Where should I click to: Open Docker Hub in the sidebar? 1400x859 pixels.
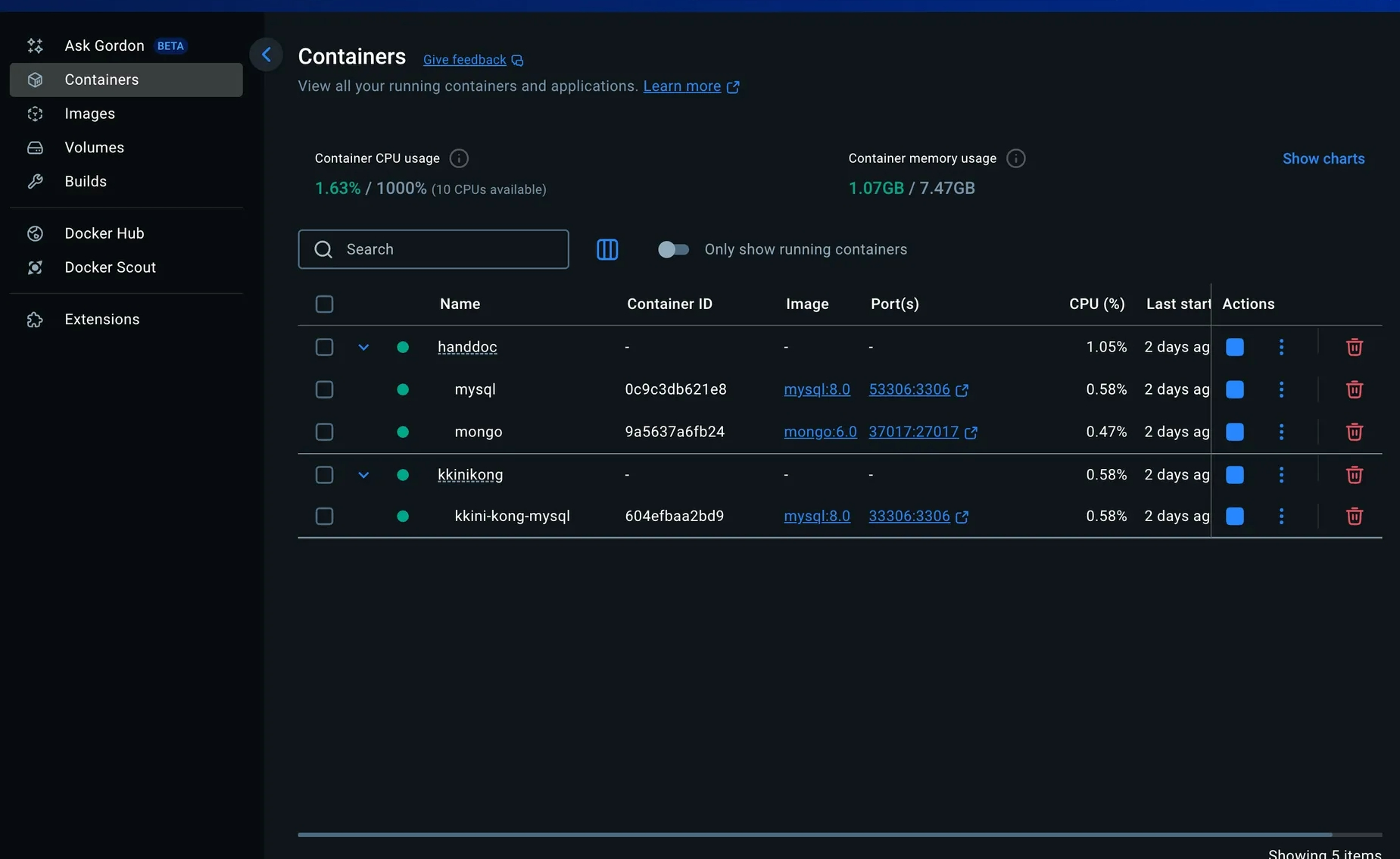(126, 233)
